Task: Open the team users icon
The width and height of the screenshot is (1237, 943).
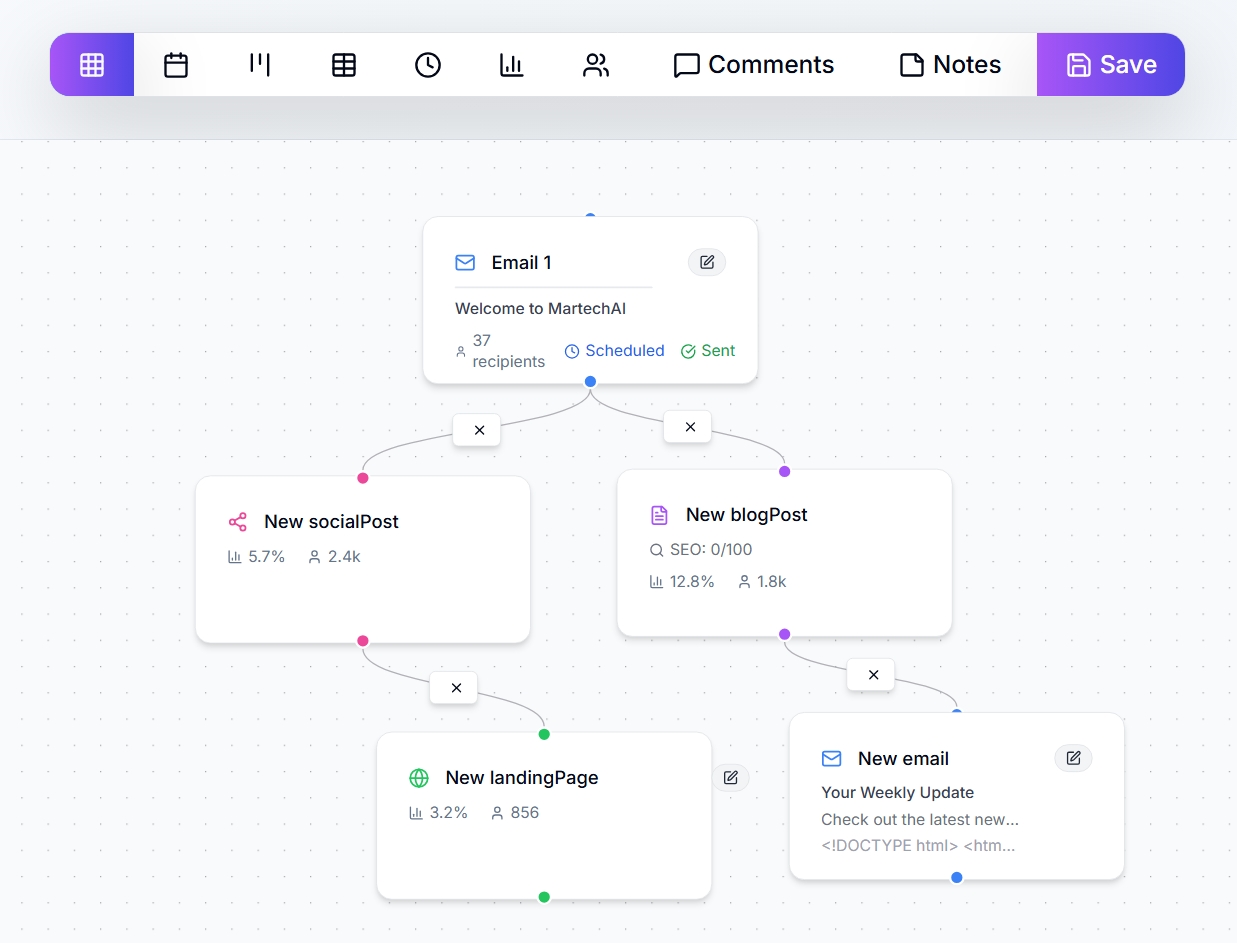Action: [596, 65]
